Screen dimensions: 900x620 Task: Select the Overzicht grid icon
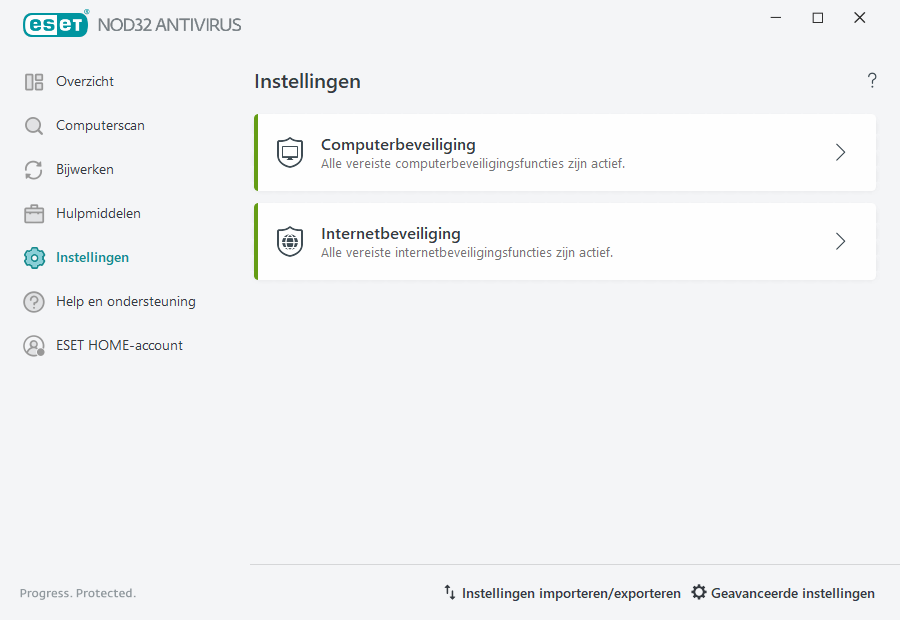click(x=33, y=81)
